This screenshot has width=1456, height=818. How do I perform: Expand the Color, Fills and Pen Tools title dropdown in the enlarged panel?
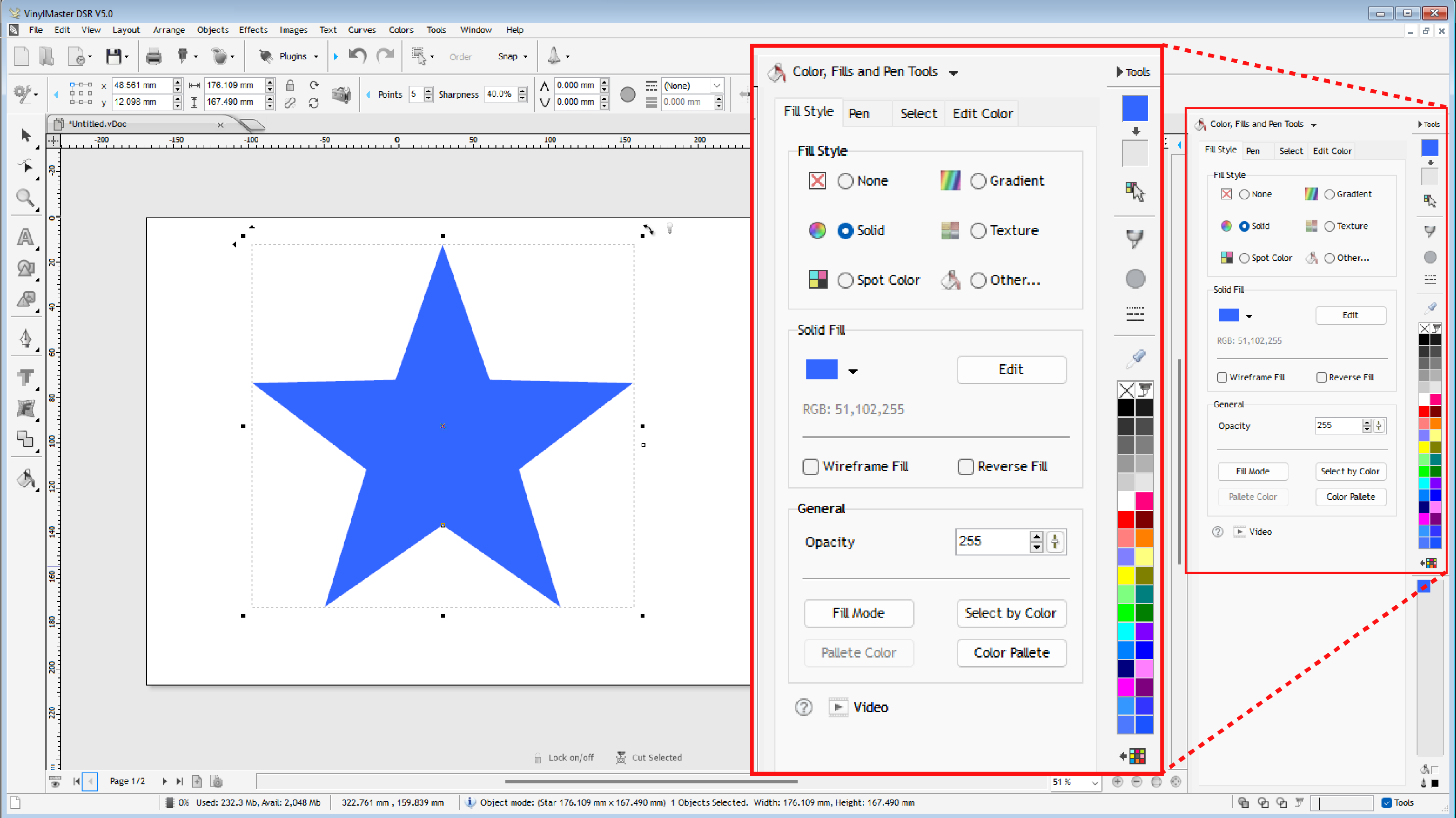pos(953,73)
